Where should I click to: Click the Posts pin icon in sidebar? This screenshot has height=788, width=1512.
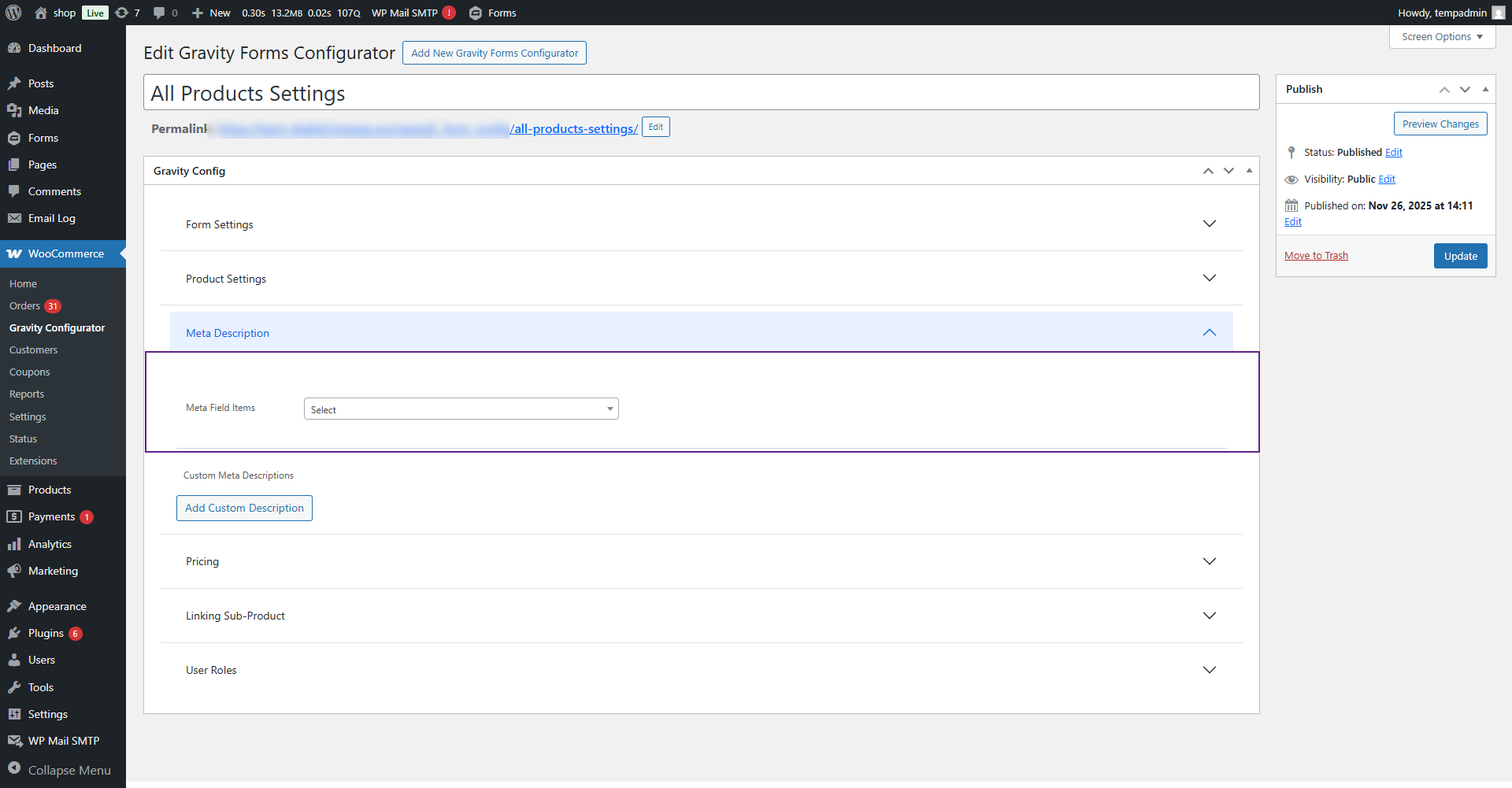tap(14, 83)
